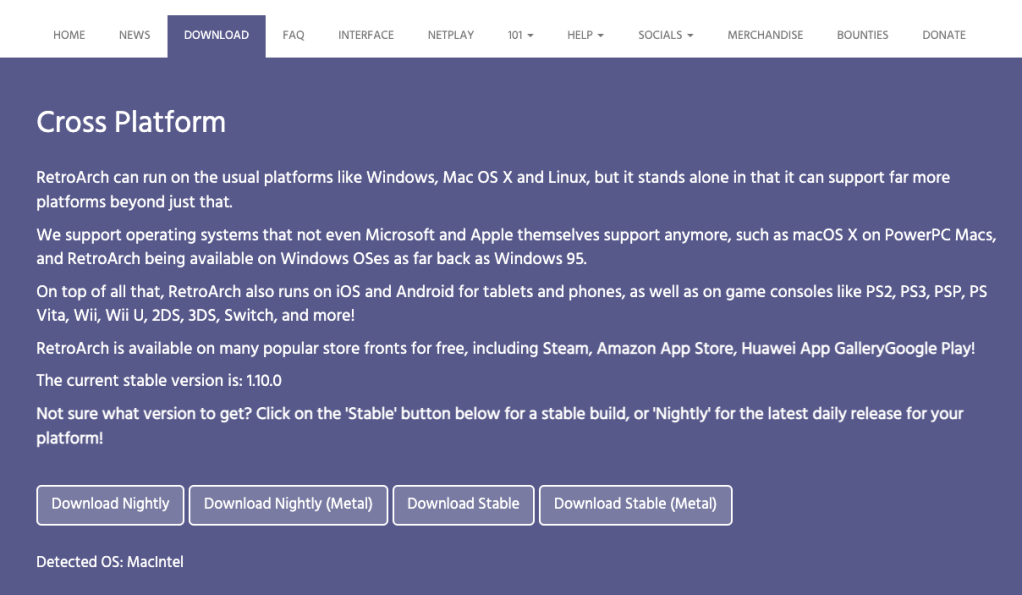This screenshot has width=1022, height=595.
Task: Click the Download Stable button
Action: [x=463, y=505]
